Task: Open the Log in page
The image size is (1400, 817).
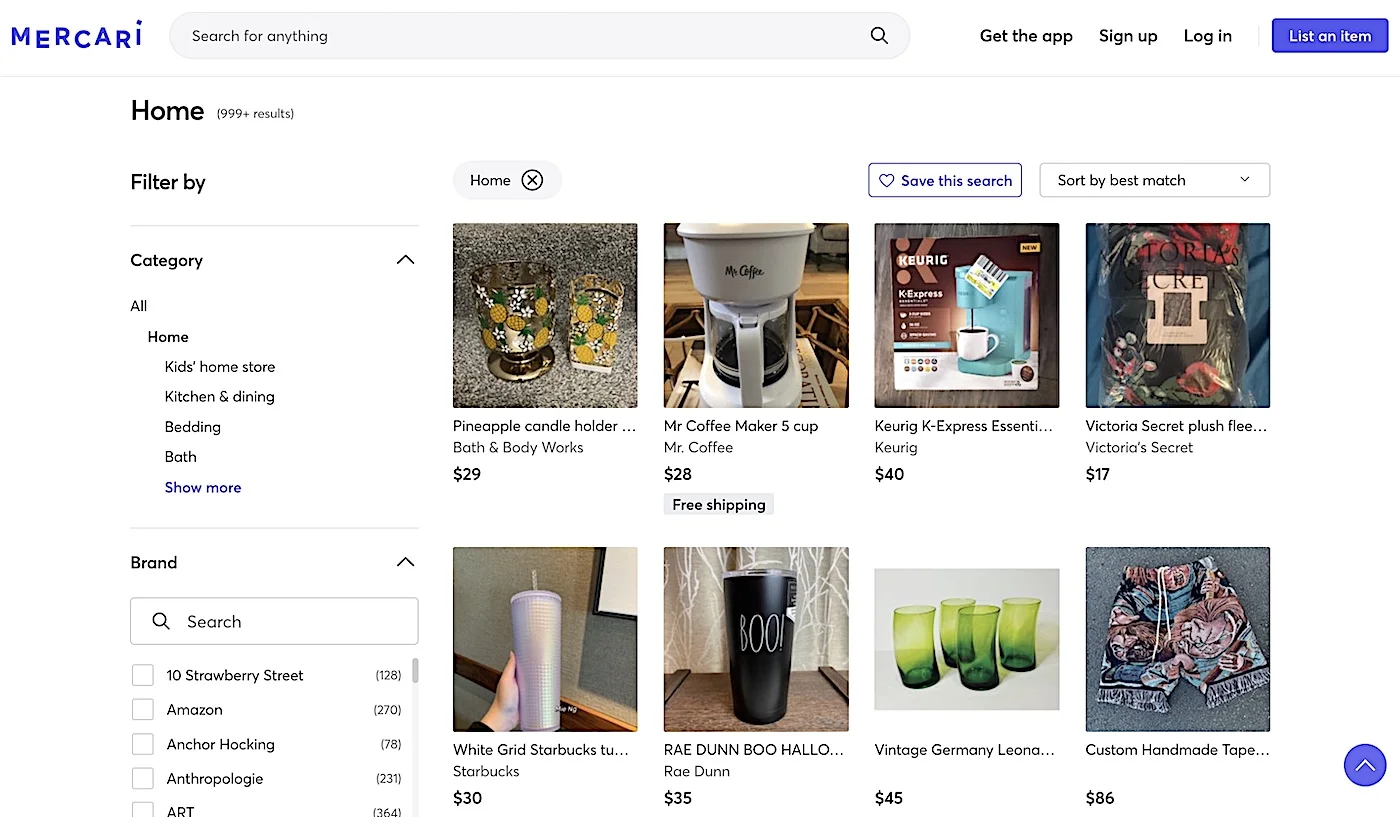Action: pyautogui.click(x=1207, y=36)
